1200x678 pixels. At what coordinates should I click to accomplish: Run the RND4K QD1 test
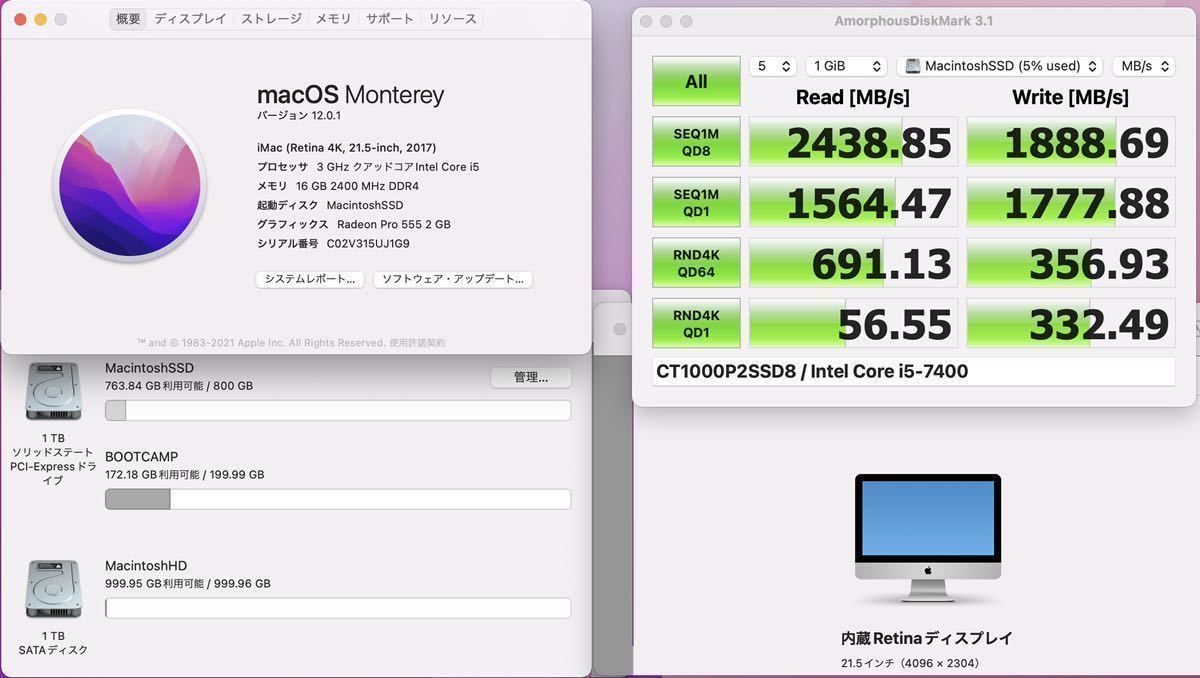[696, 323]
